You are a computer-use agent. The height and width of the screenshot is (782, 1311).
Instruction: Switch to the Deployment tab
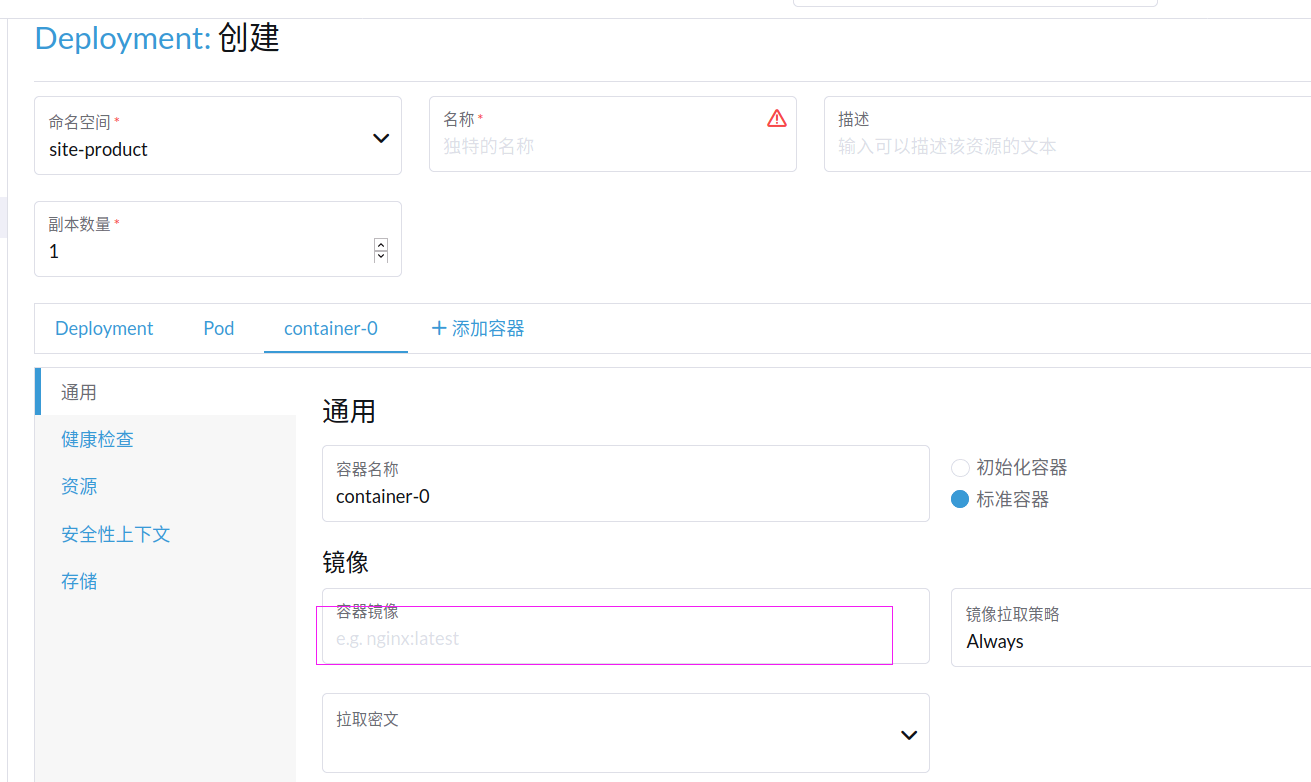click(104, 328)
